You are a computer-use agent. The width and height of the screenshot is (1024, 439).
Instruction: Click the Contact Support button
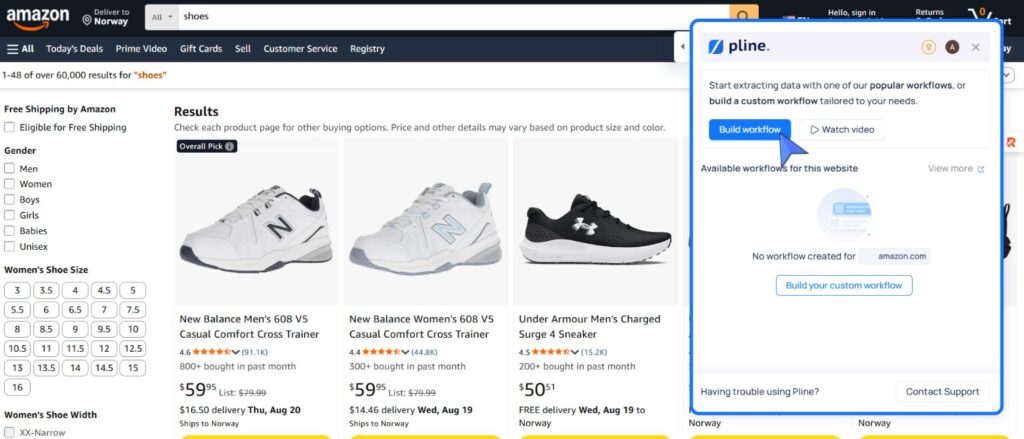pos(942,392)
